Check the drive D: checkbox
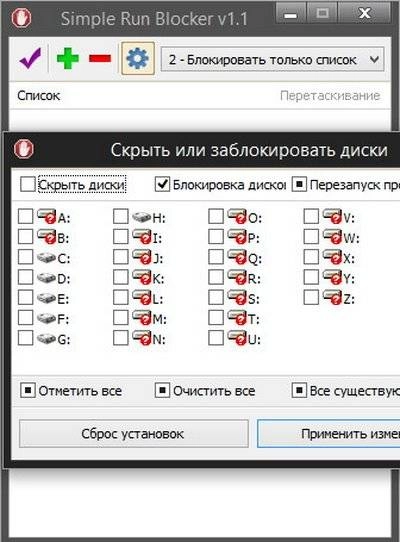The height and width of the screenshot is (542, 400). pos(26,277)
